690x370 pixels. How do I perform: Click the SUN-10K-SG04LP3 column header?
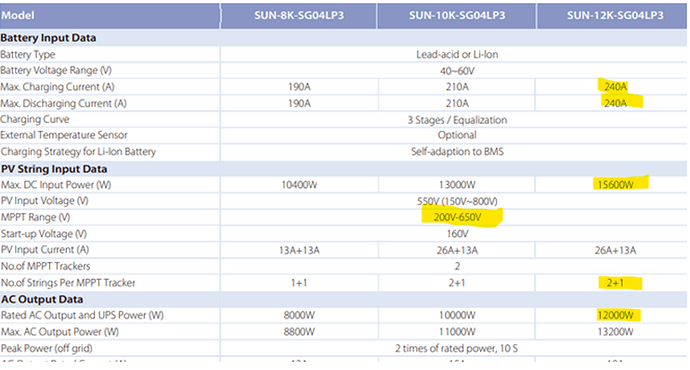coord(457,15)
